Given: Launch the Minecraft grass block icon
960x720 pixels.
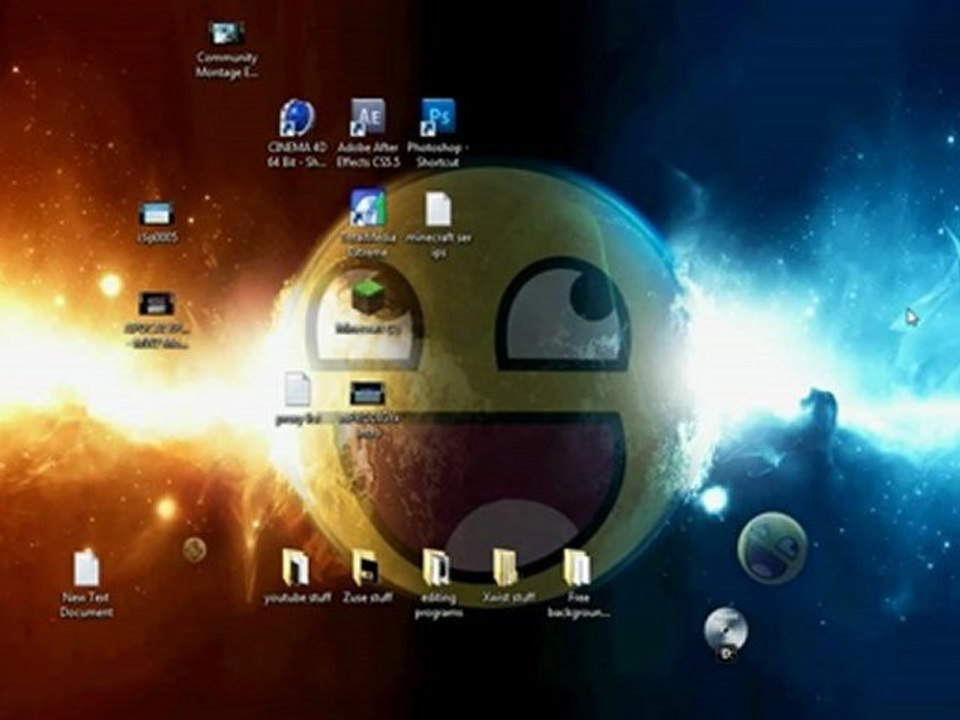Looking at the screenshot, I should pos(367,298).
